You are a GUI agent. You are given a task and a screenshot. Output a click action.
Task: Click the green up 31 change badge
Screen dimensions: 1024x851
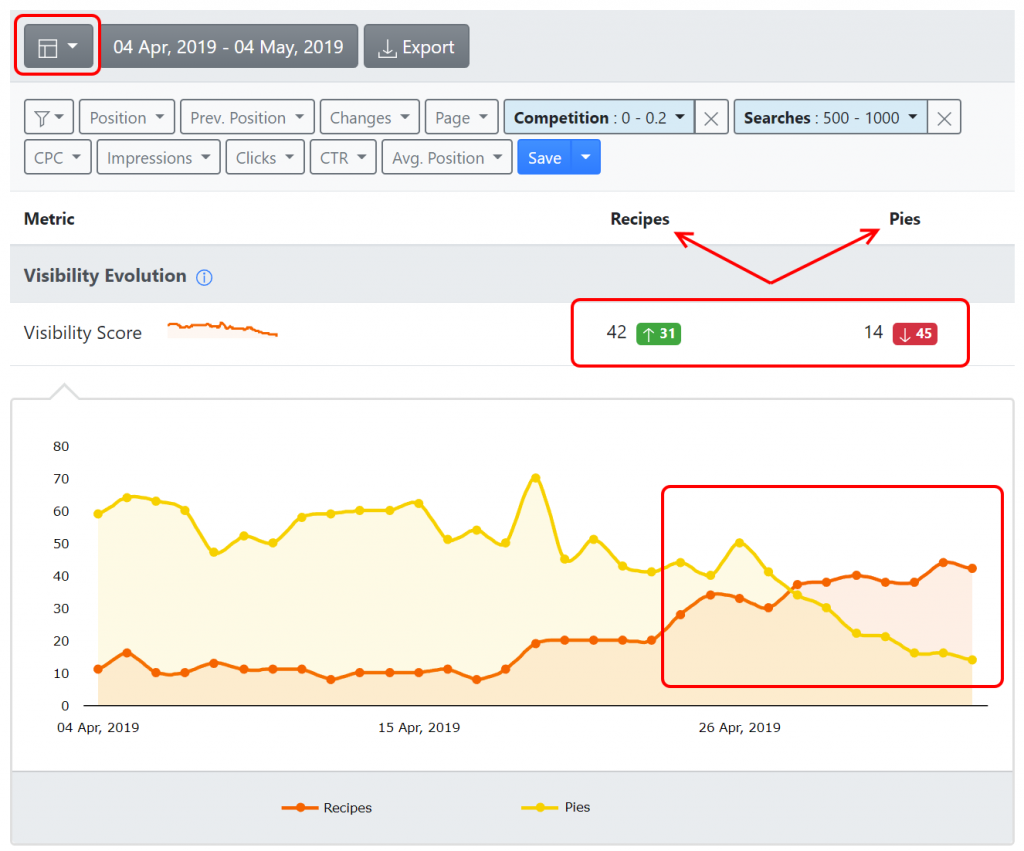click(658, 334)
